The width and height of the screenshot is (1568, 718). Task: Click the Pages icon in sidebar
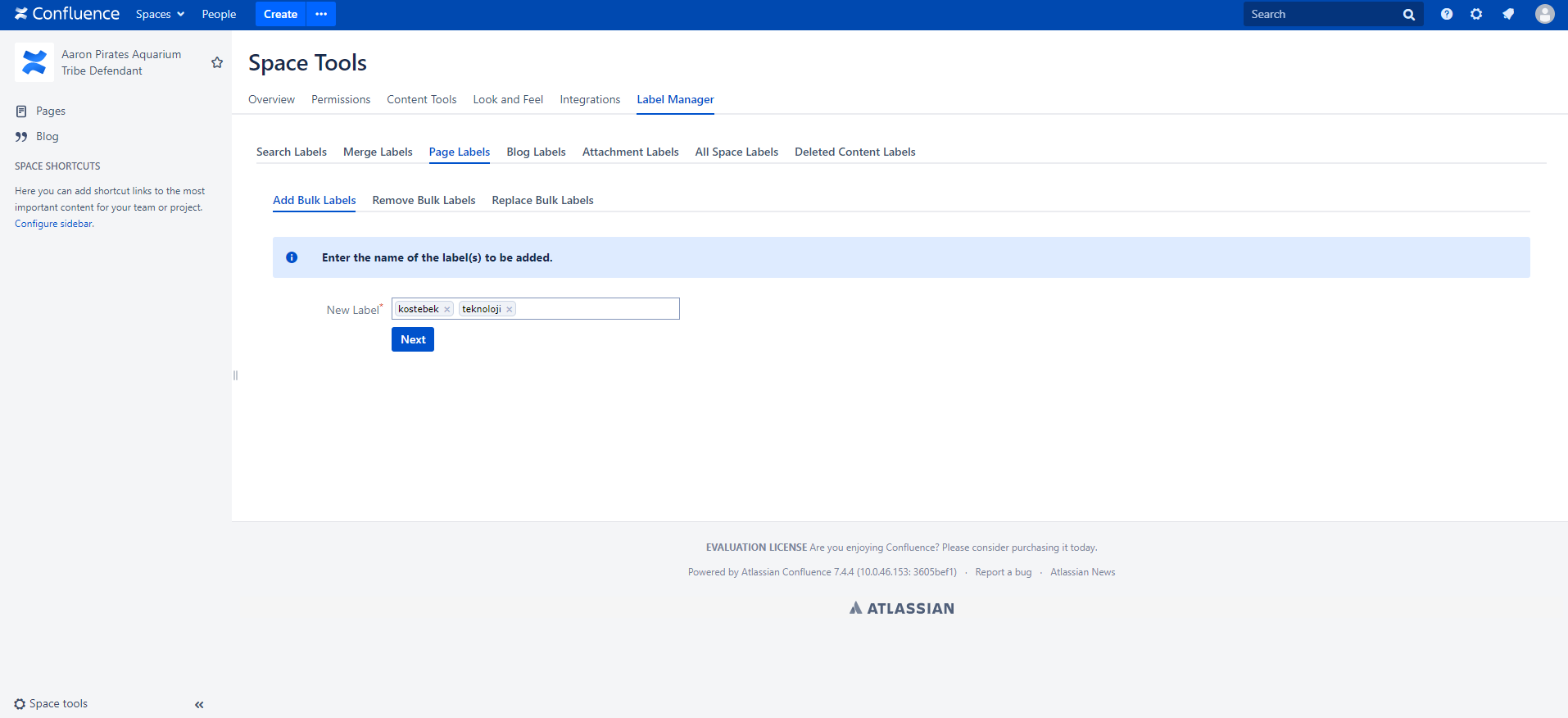tap(21, 111)
